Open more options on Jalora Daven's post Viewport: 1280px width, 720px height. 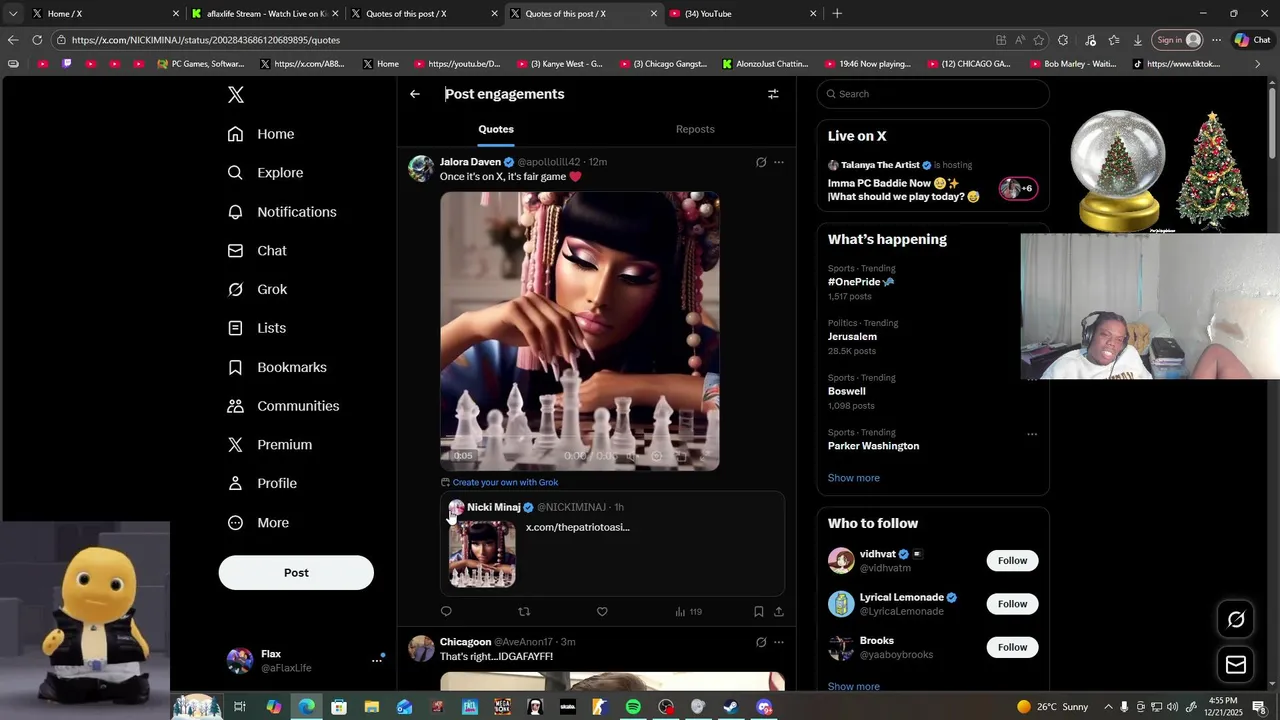779,162
